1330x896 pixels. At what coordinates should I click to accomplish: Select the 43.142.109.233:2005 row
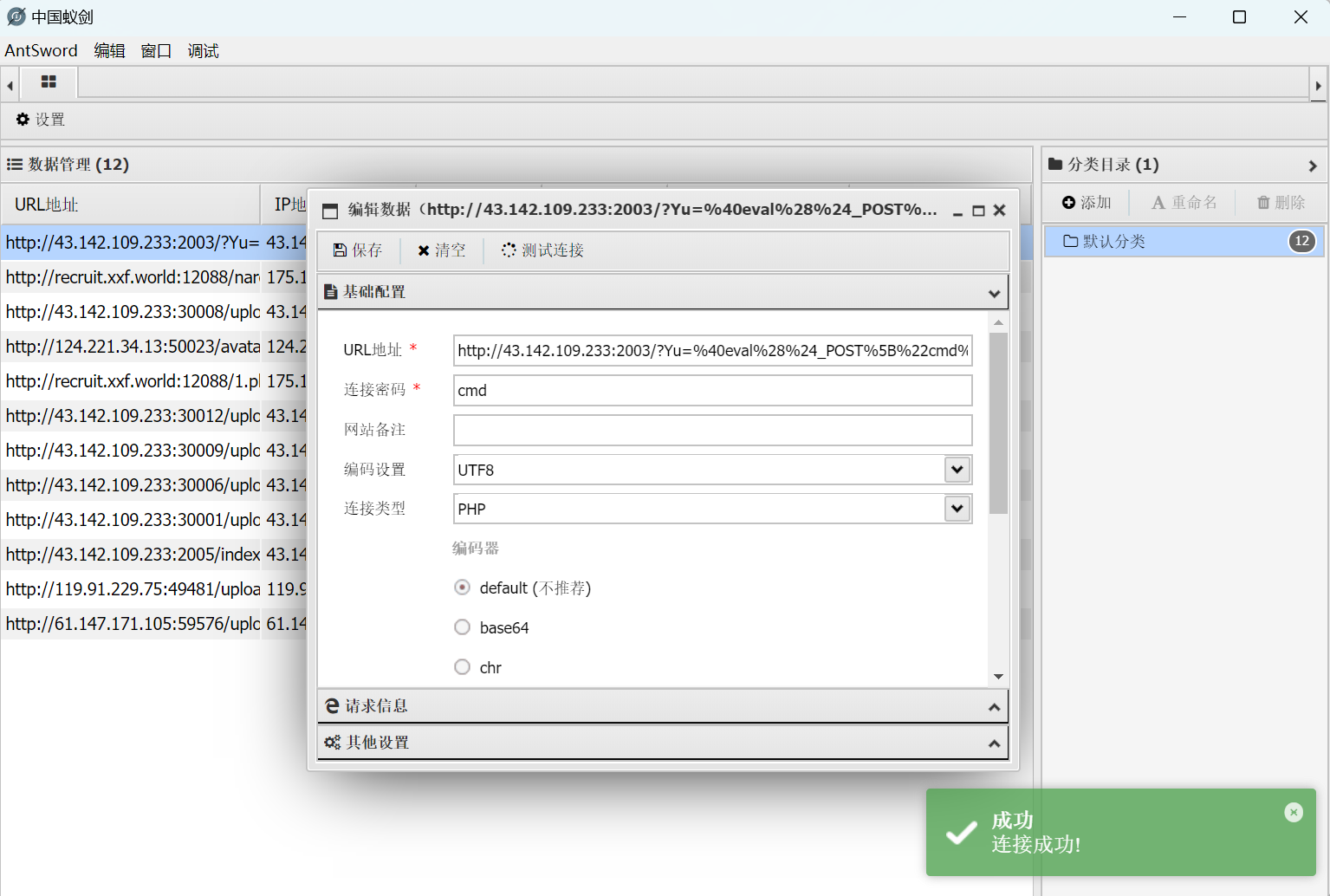point(154,555)
